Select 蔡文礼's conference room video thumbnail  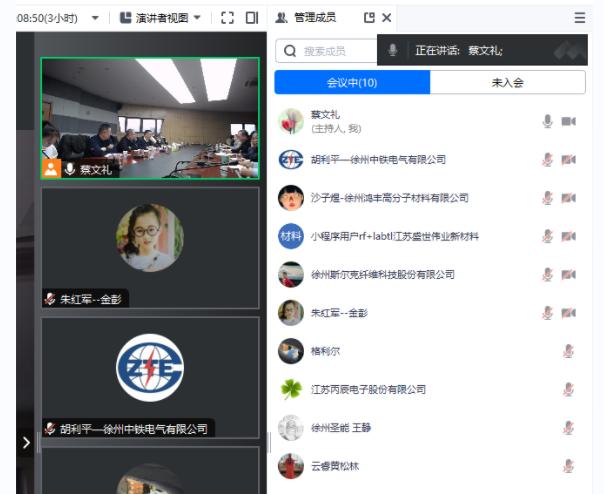tap(150, 118)
